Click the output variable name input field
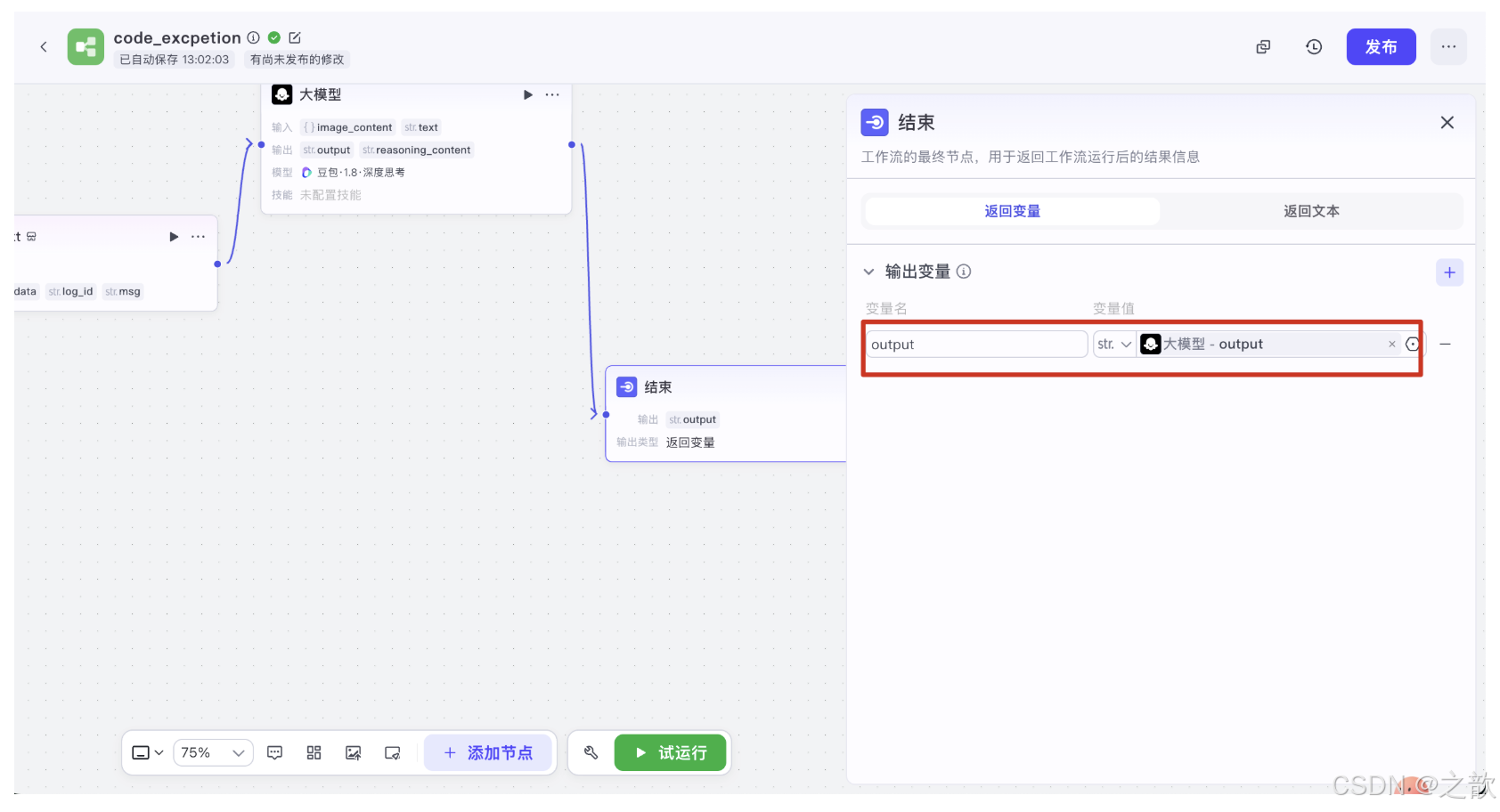The image size is (1500, 812). [x=975, y=344]
